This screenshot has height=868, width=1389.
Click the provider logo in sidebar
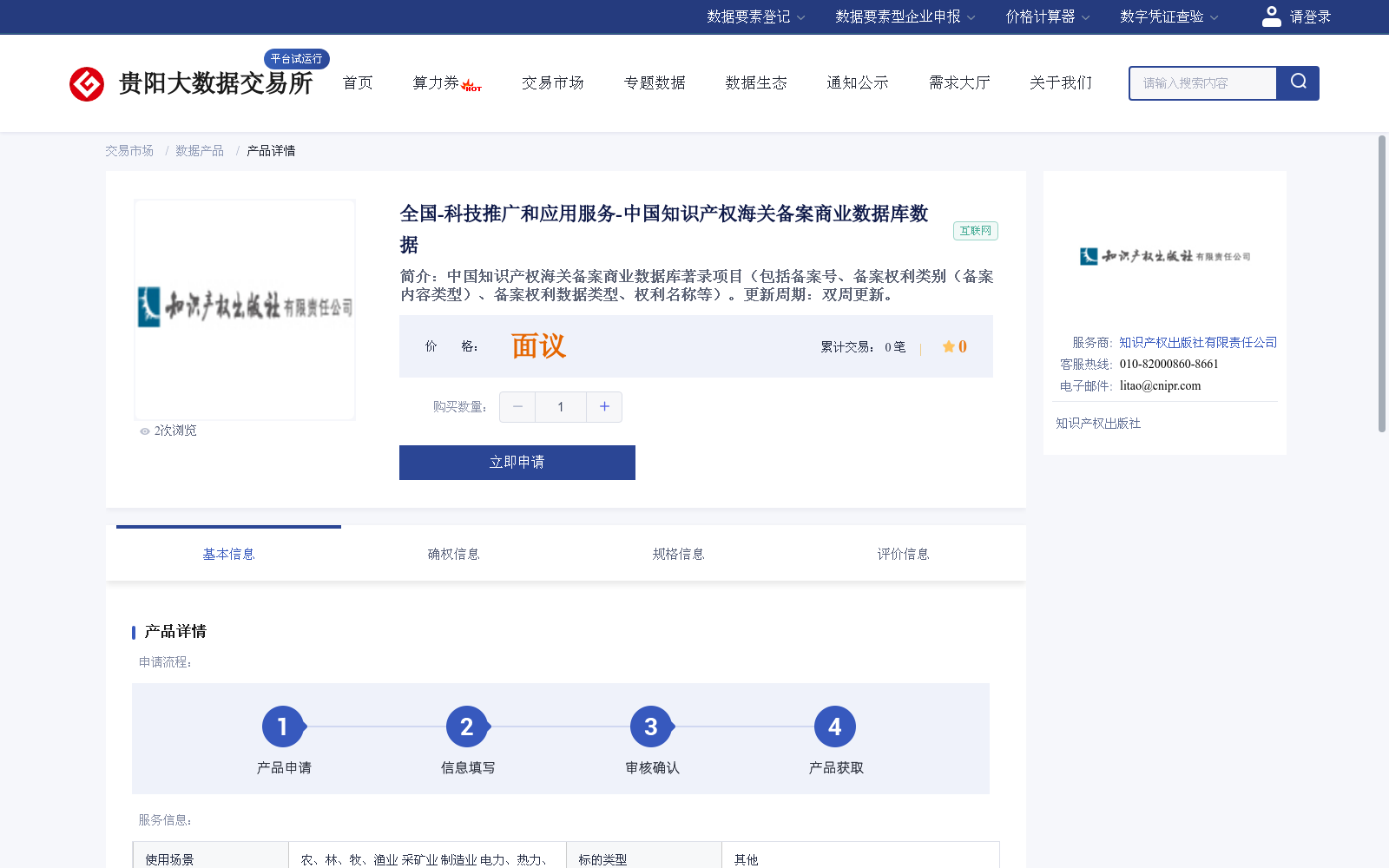(x=1165, y=256)
